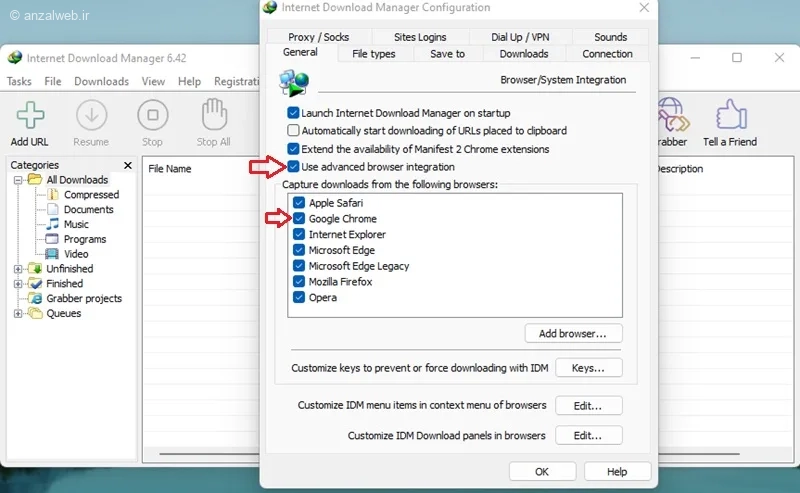Image resolution: width=800 pixels, height=493 pixels.
Task: Open the Downloads menu in menu bar
Action: pos(101,81)
